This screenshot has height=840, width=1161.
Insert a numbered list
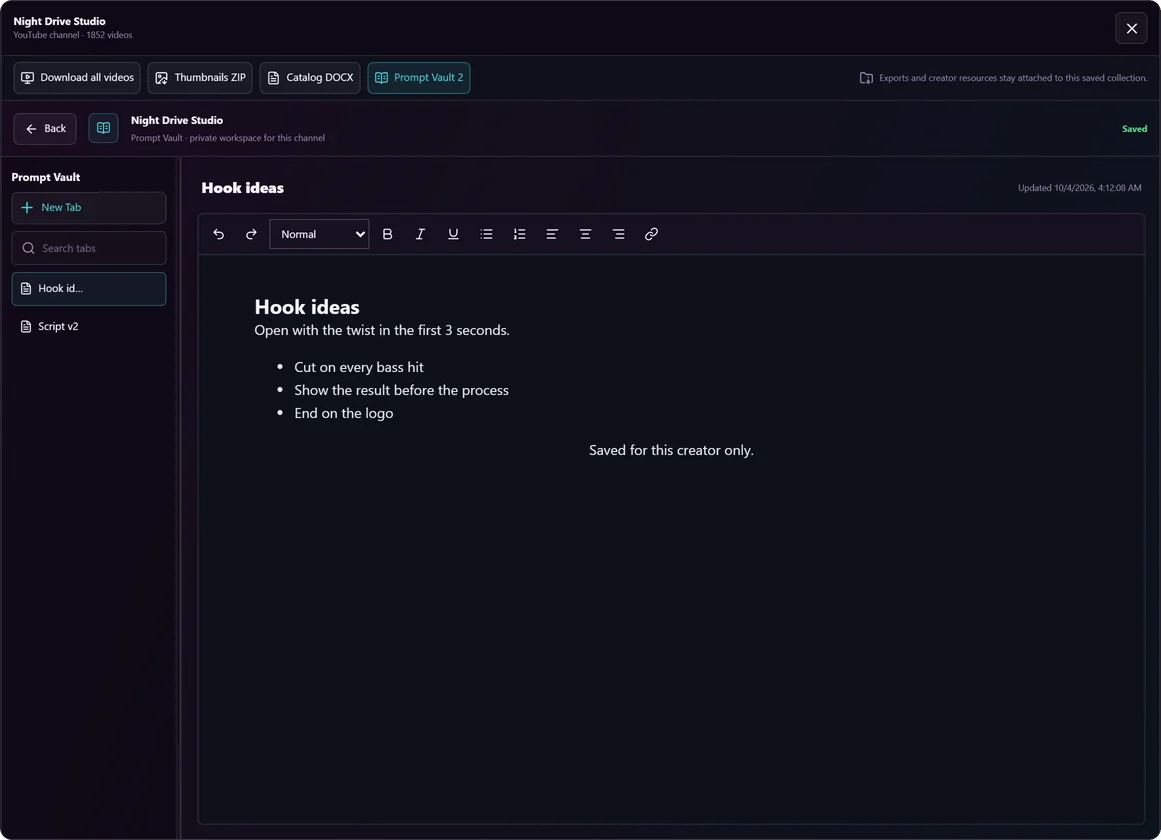pyautogui.click(x=519, y=234)
